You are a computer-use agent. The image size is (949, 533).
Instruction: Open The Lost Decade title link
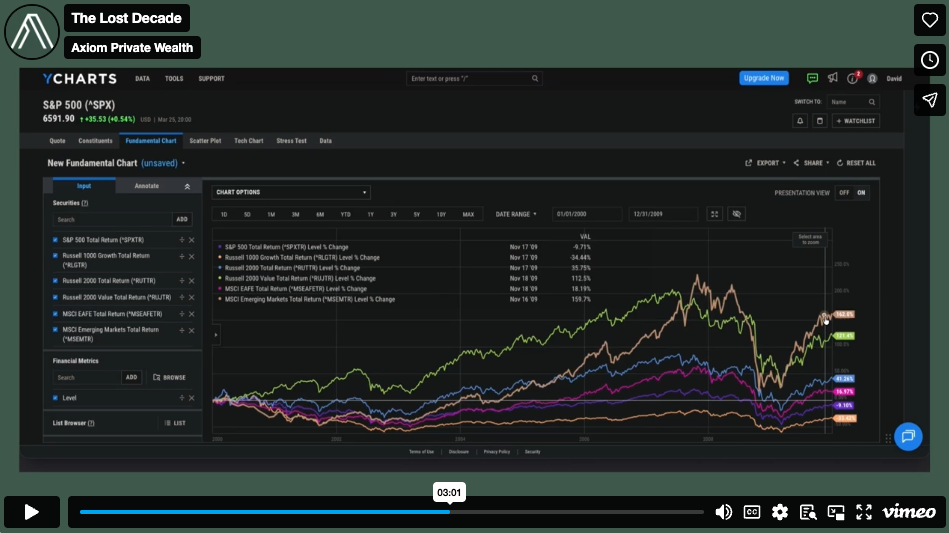pyautogui.click(x=126, y=18)
